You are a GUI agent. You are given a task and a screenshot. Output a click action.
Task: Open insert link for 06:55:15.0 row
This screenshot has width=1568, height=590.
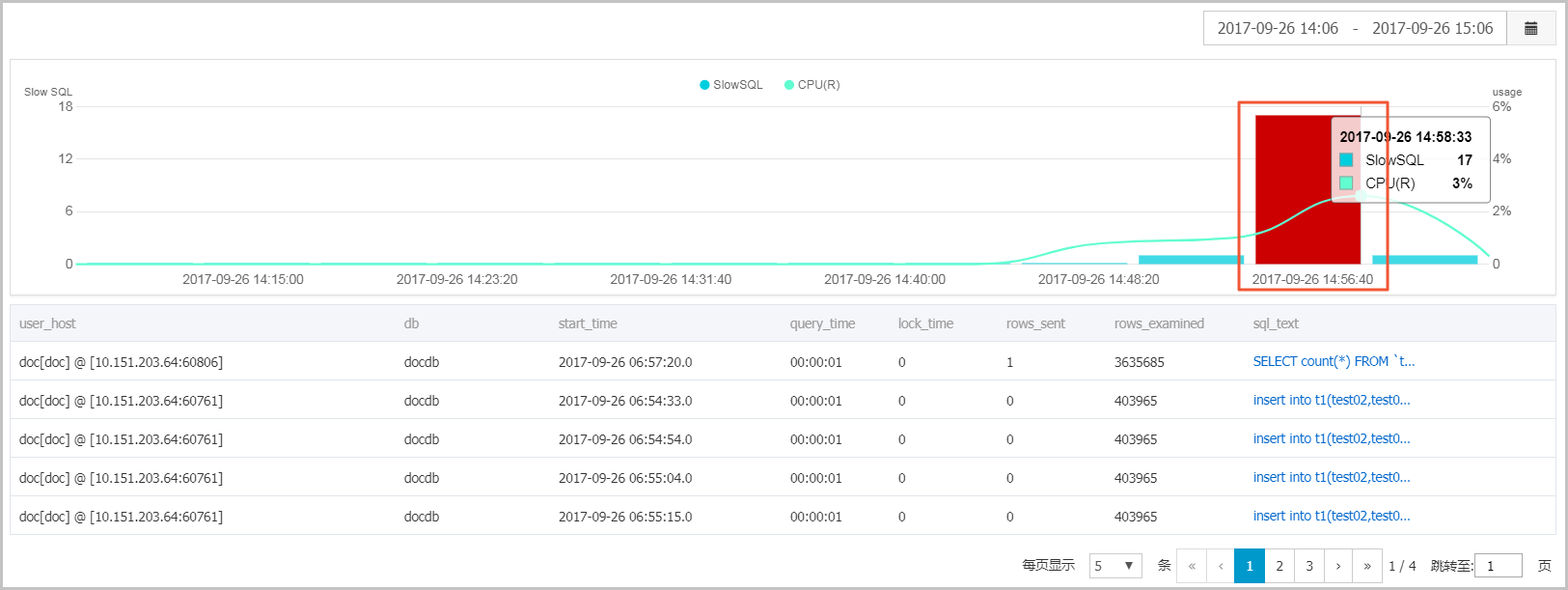(1332, 516)
